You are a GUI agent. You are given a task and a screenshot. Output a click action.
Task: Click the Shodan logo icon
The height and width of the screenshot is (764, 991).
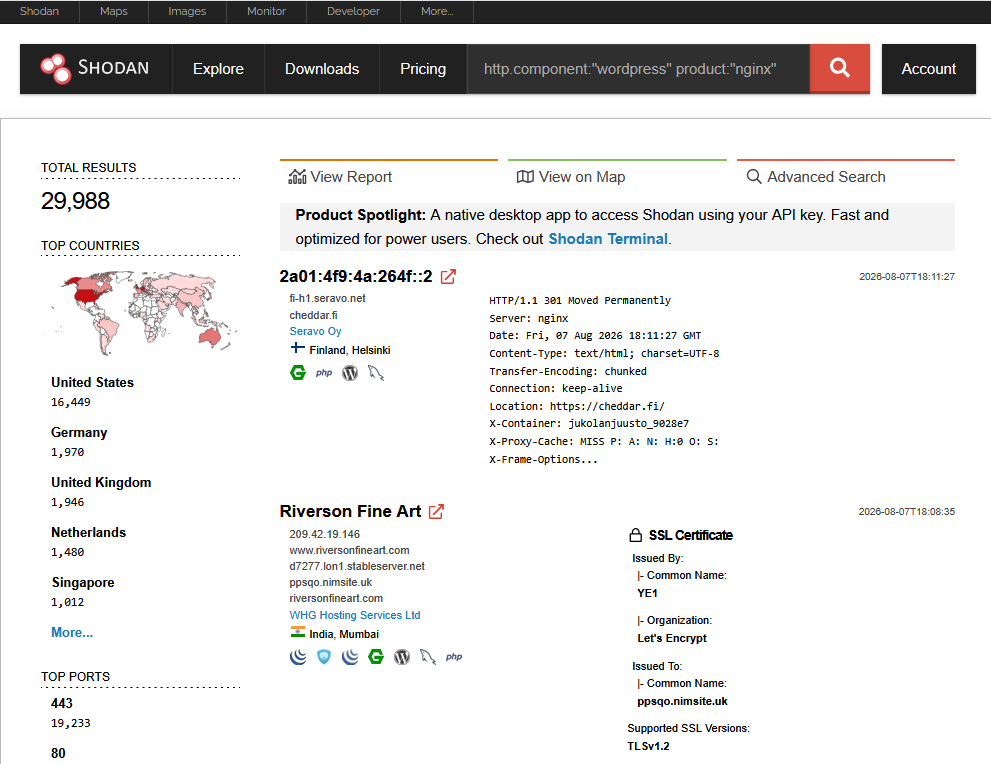[x=56, y=68]
